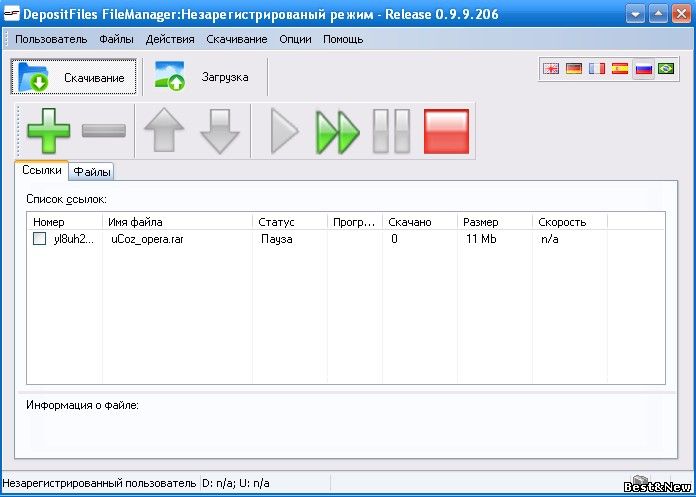
Task: Click the Скачивание mode button
Action: point(74,77)
